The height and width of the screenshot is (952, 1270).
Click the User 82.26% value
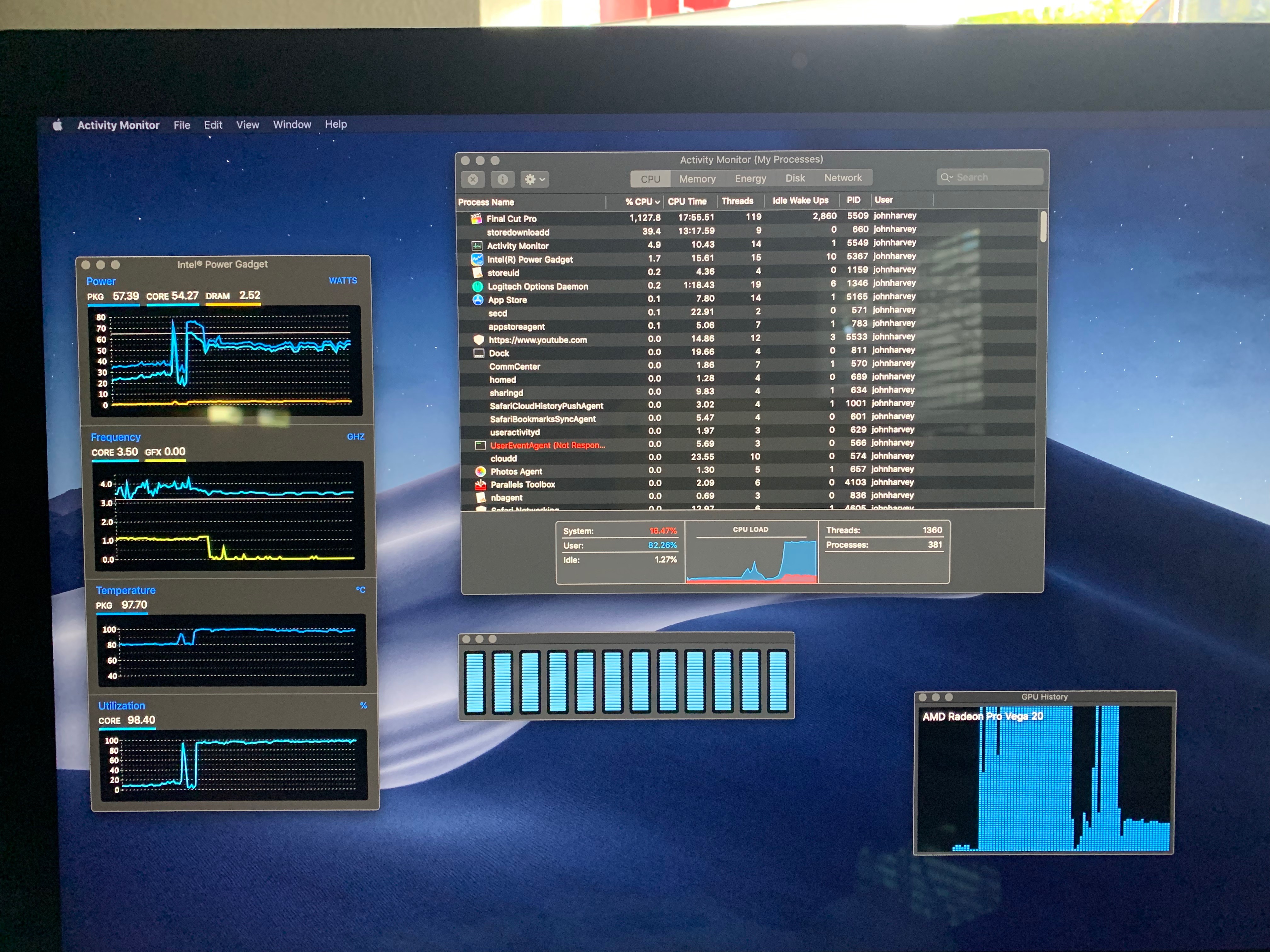[662, 545]
